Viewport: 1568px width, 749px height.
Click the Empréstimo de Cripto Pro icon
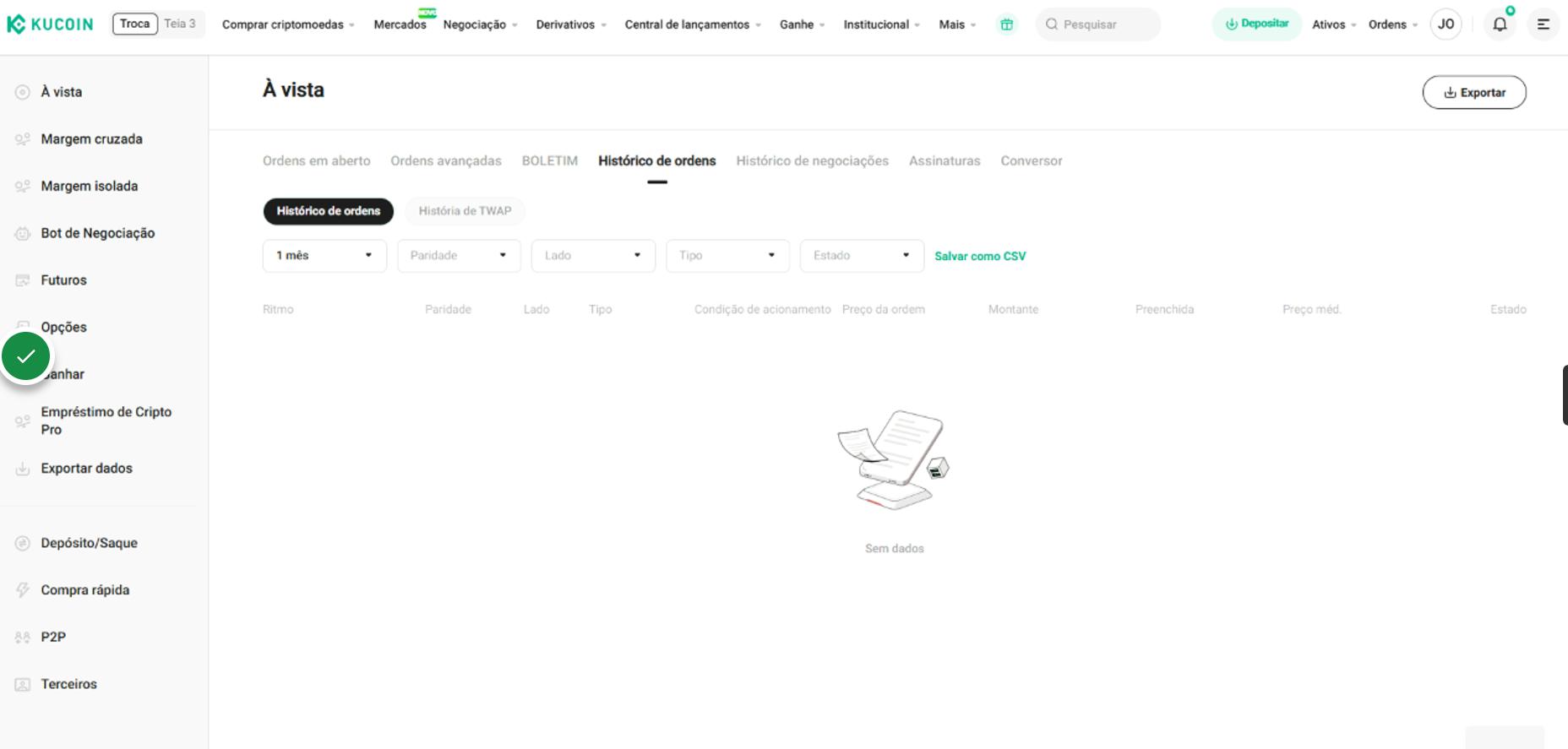(x=23, y=421)
